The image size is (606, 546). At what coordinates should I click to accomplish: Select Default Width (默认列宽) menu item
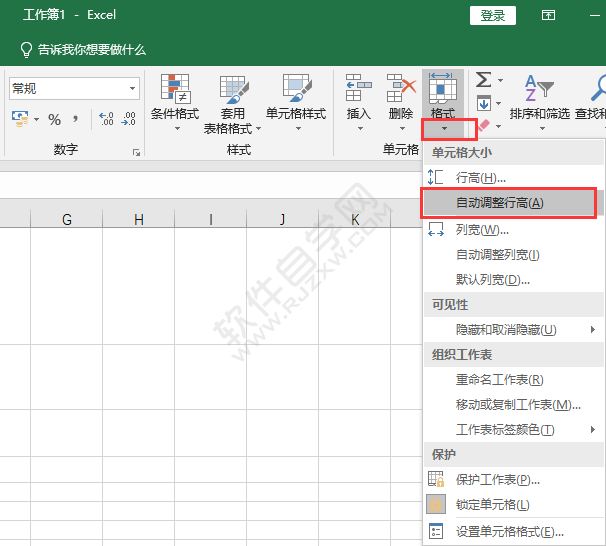click(514, 279)
